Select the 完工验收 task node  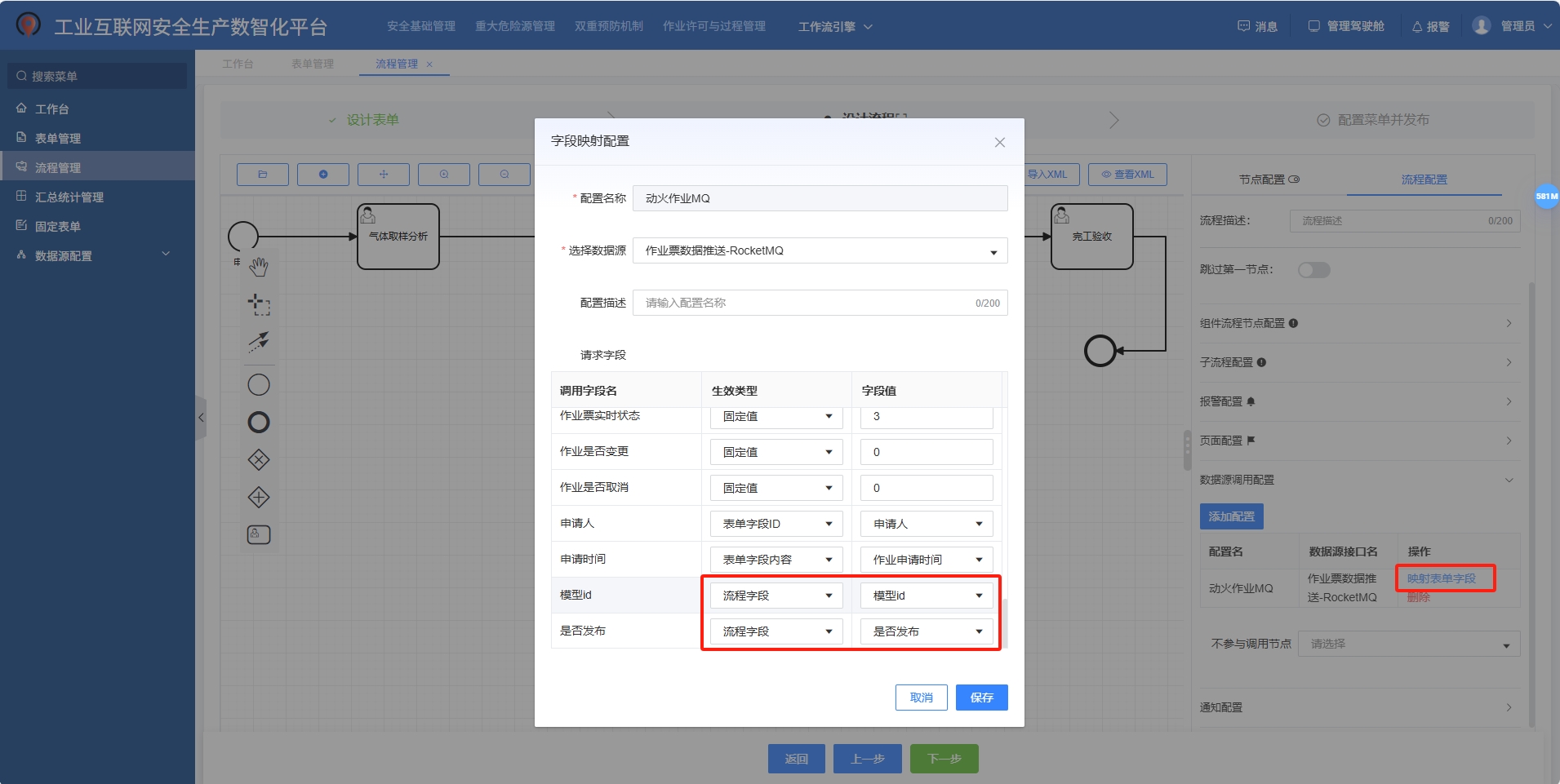click(1092, 237)
